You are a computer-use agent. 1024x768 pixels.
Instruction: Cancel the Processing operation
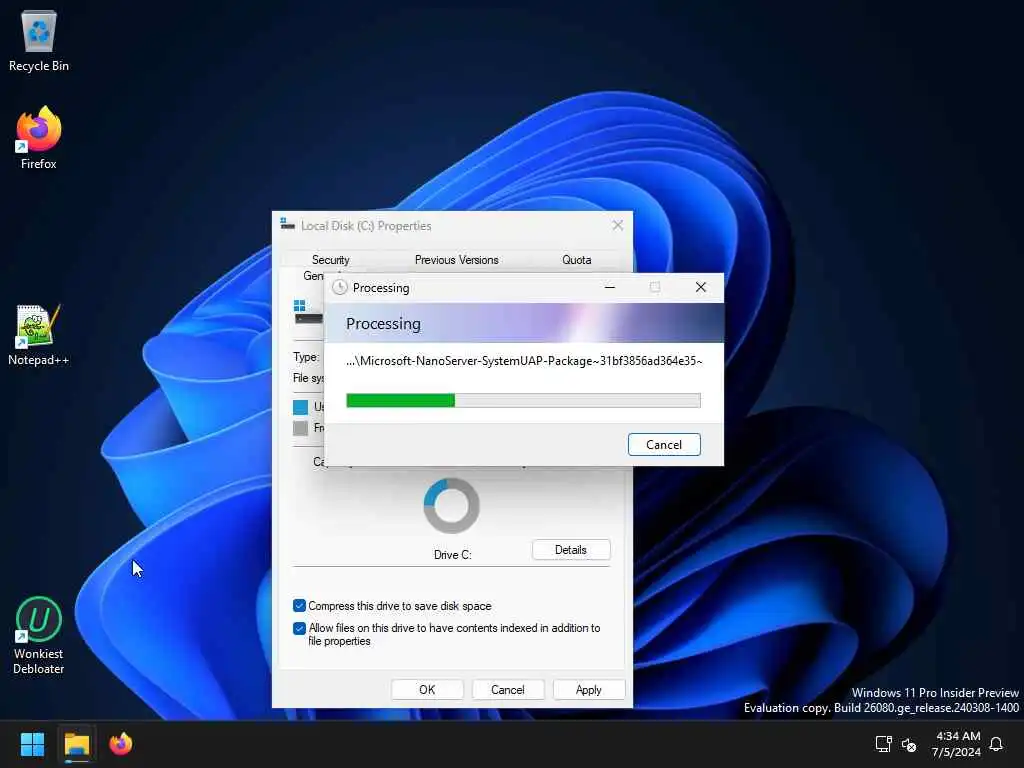click(x=664, y=445)
